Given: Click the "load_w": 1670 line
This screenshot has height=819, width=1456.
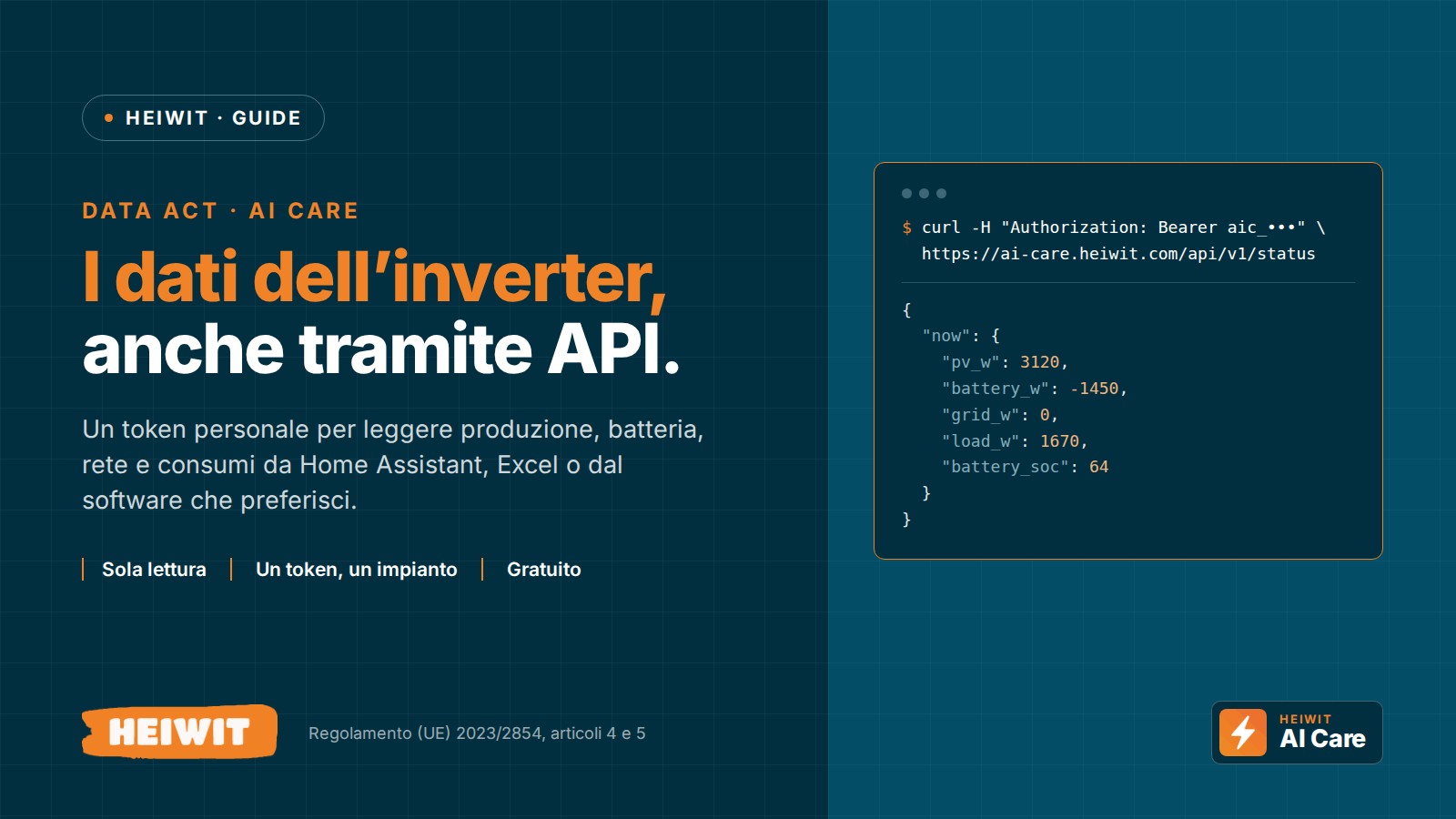Looking at the screenshot, I should (1015, 441).
